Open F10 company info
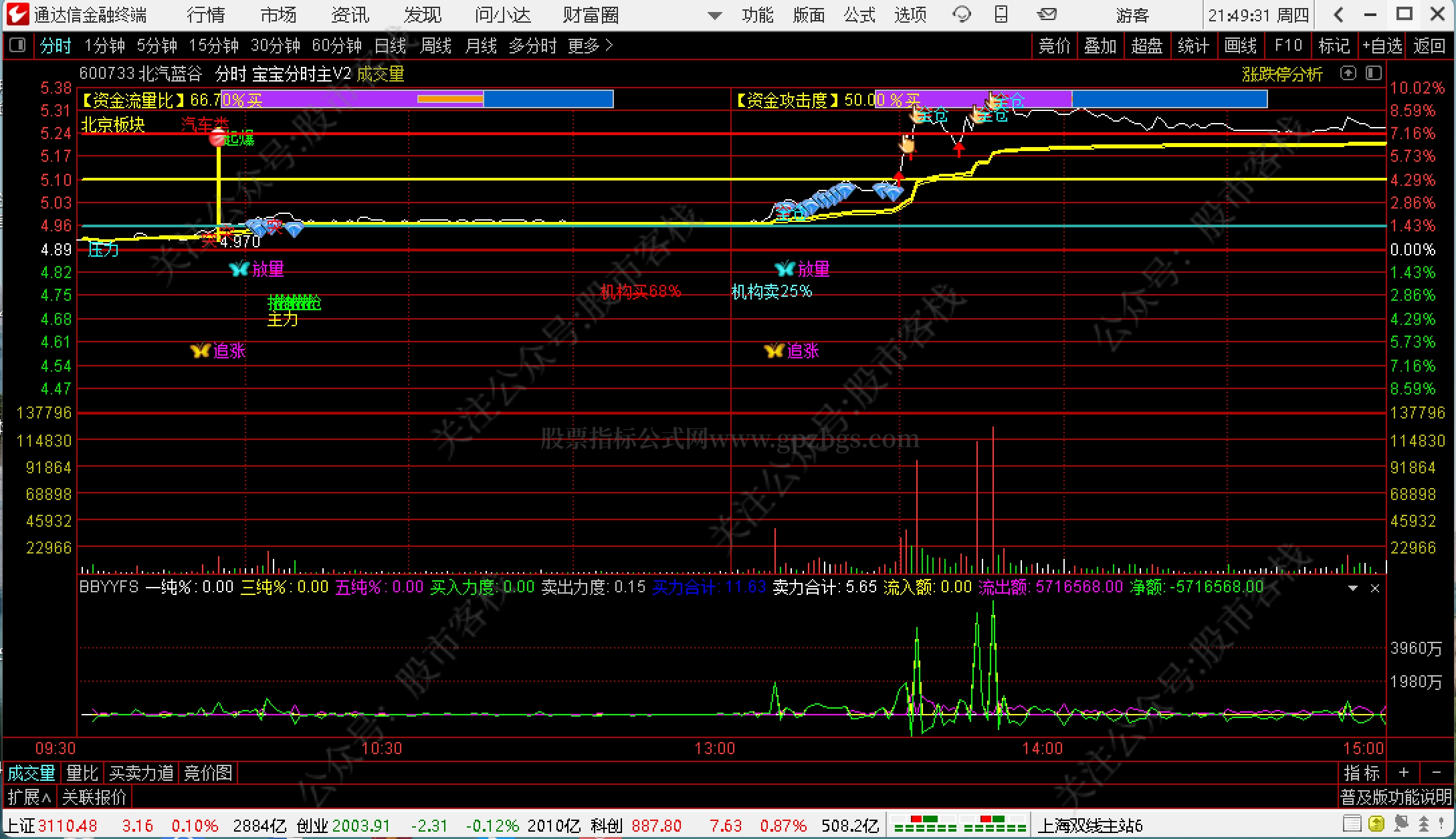1456x839 pixels. click(1288, 45)
